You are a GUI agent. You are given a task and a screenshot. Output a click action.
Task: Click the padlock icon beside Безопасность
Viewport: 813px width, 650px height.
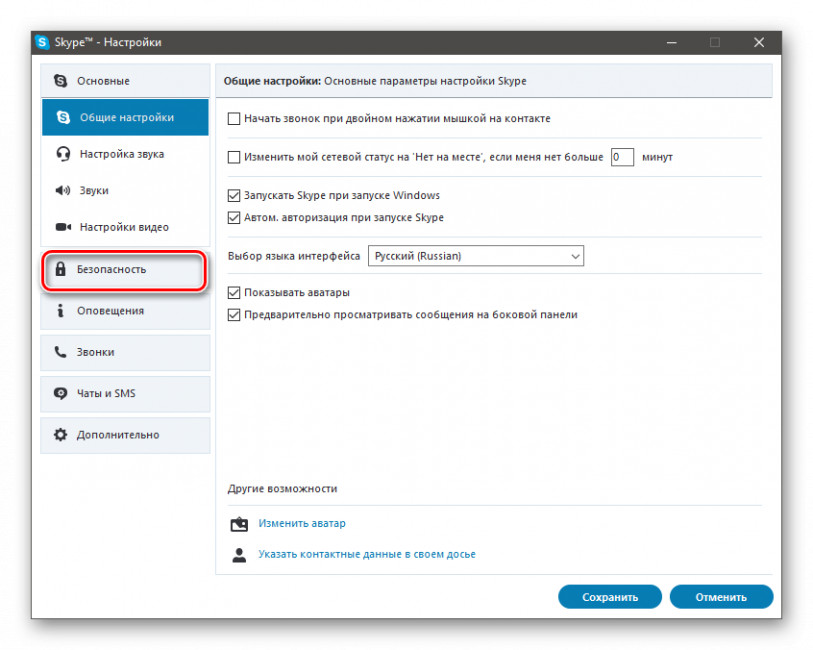pos(60,269)
